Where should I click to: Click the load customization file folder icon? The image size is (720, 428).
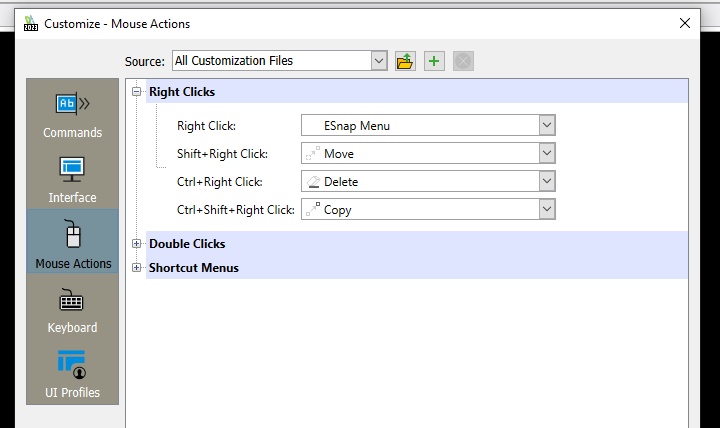click(x=405, y=61)
